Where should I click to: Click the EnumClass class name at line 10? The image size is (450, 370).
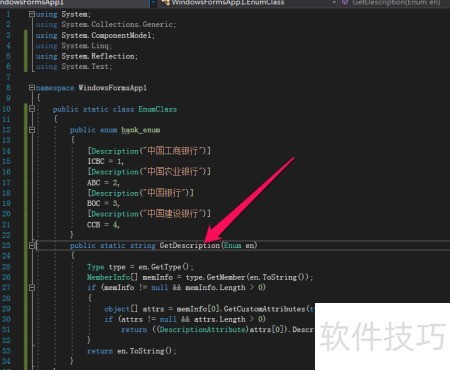(x=158, y=109)
